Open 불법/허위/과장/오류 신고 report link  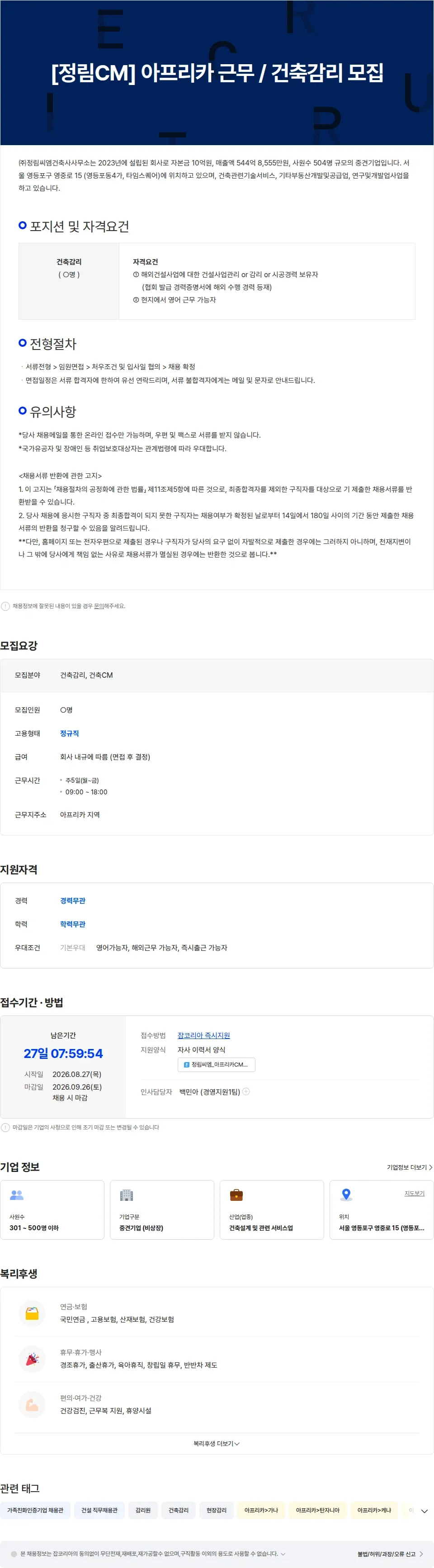tap(390, 1554)
